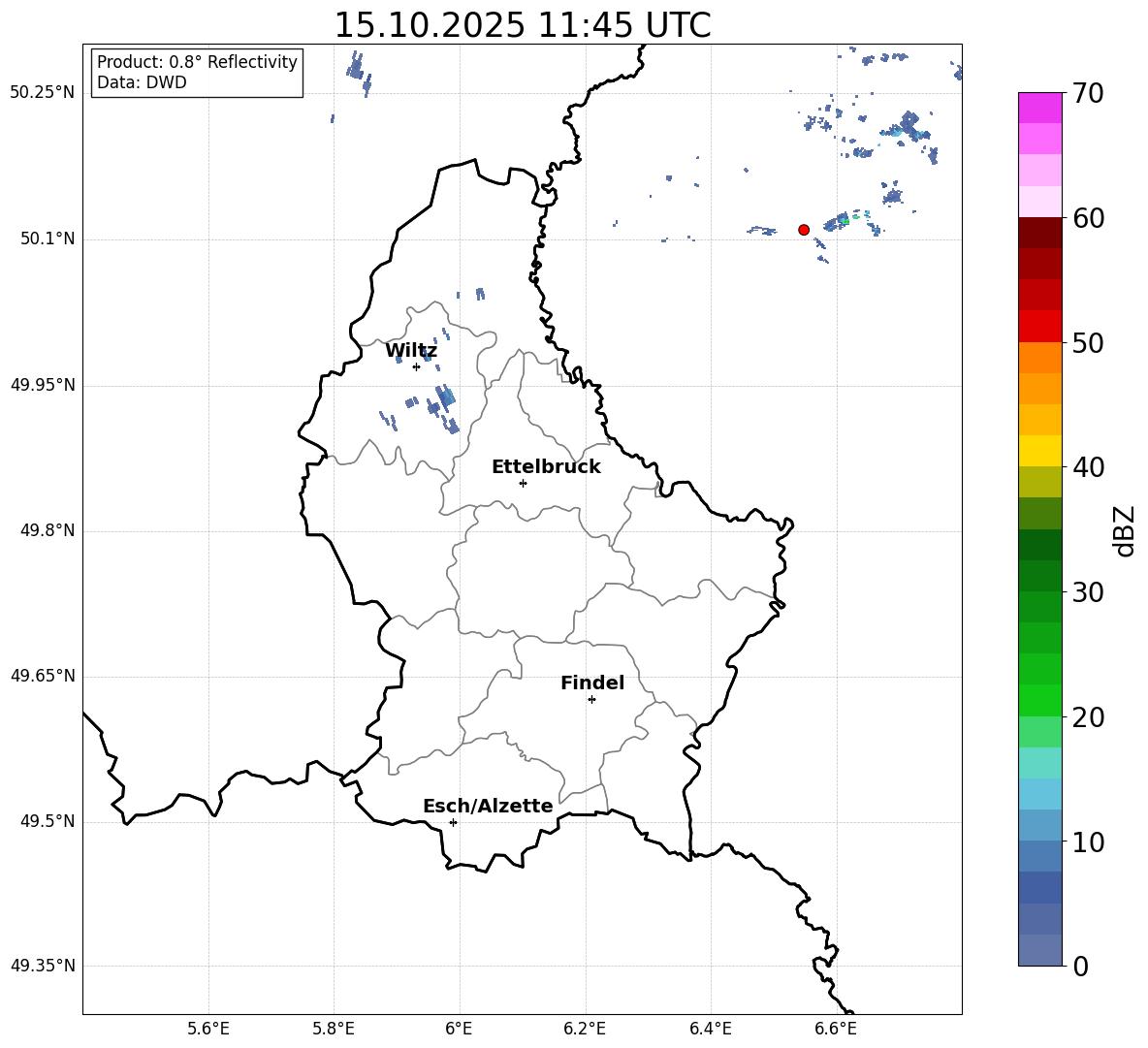
Task: Click the 50.1°N latitude tick label
Action: tap(43, 239)
